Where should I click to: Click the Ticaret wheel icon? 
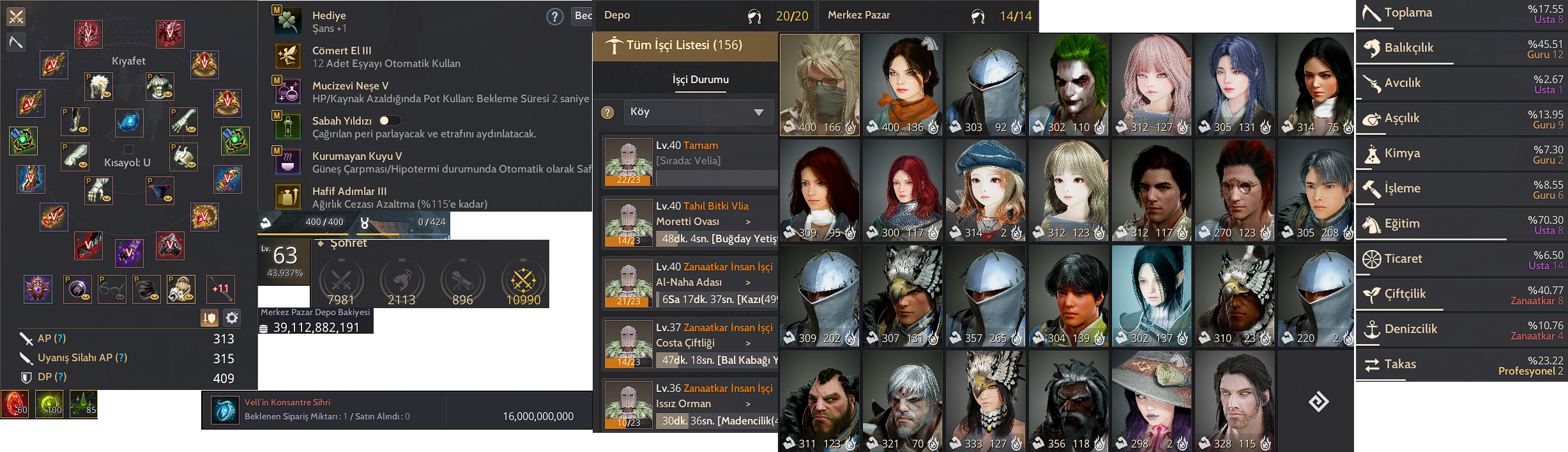click(x=1371, y=260)
